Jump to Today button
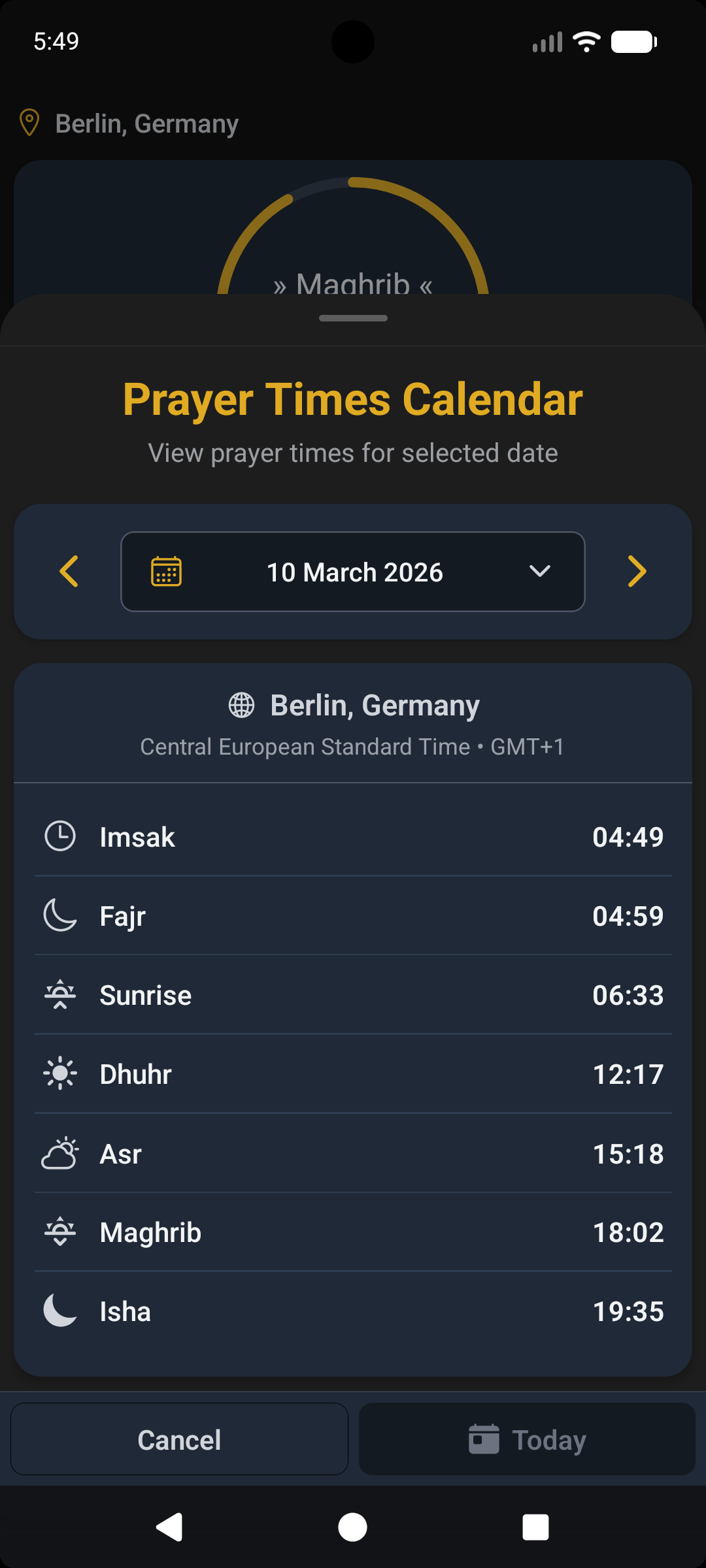Viewport: 706px width, 1568px height. (527, 1439)
